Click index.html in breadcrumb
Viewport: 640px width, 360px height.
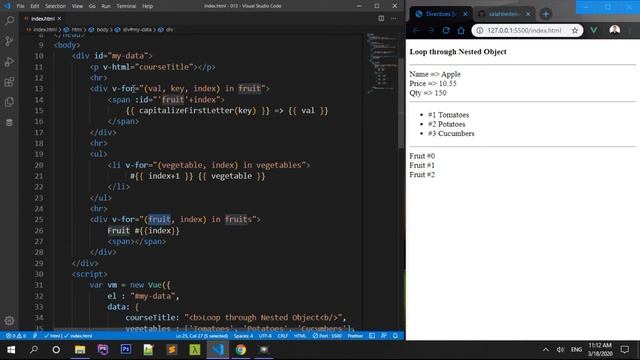(x=44, y=29)
